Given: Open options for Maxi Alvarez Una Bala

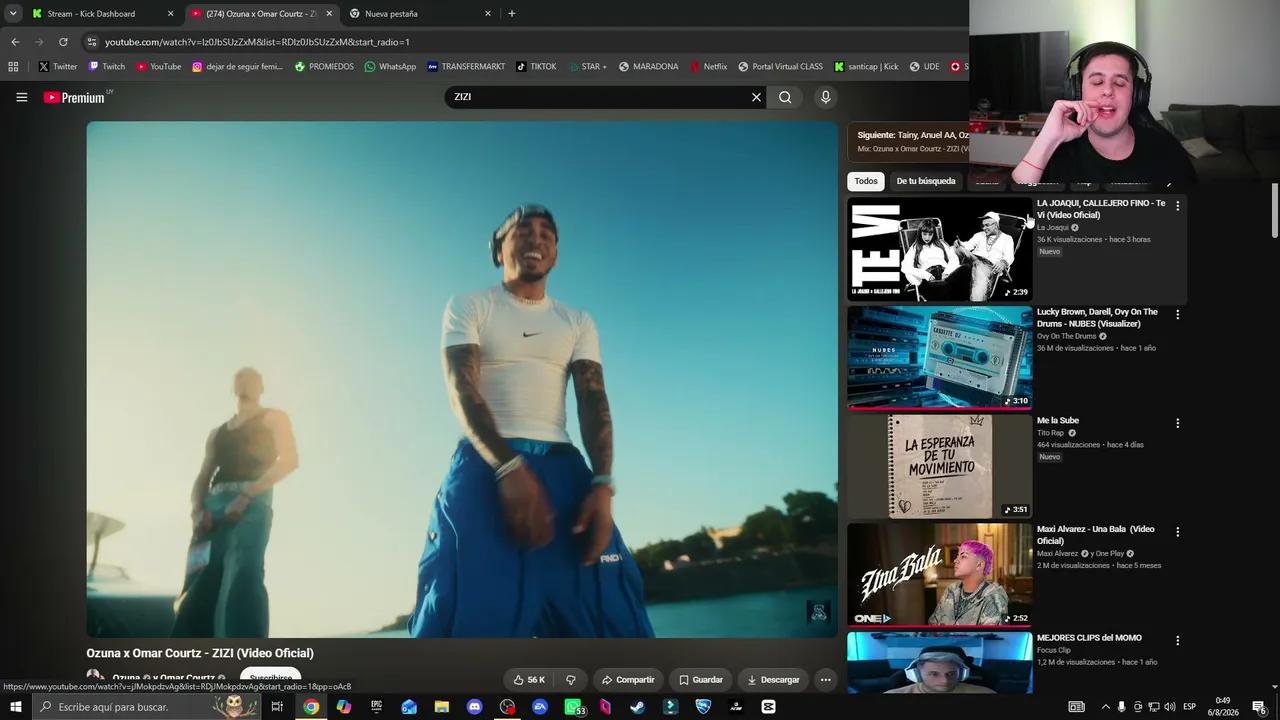Looking at the screenshot, I should point(1177,532).
